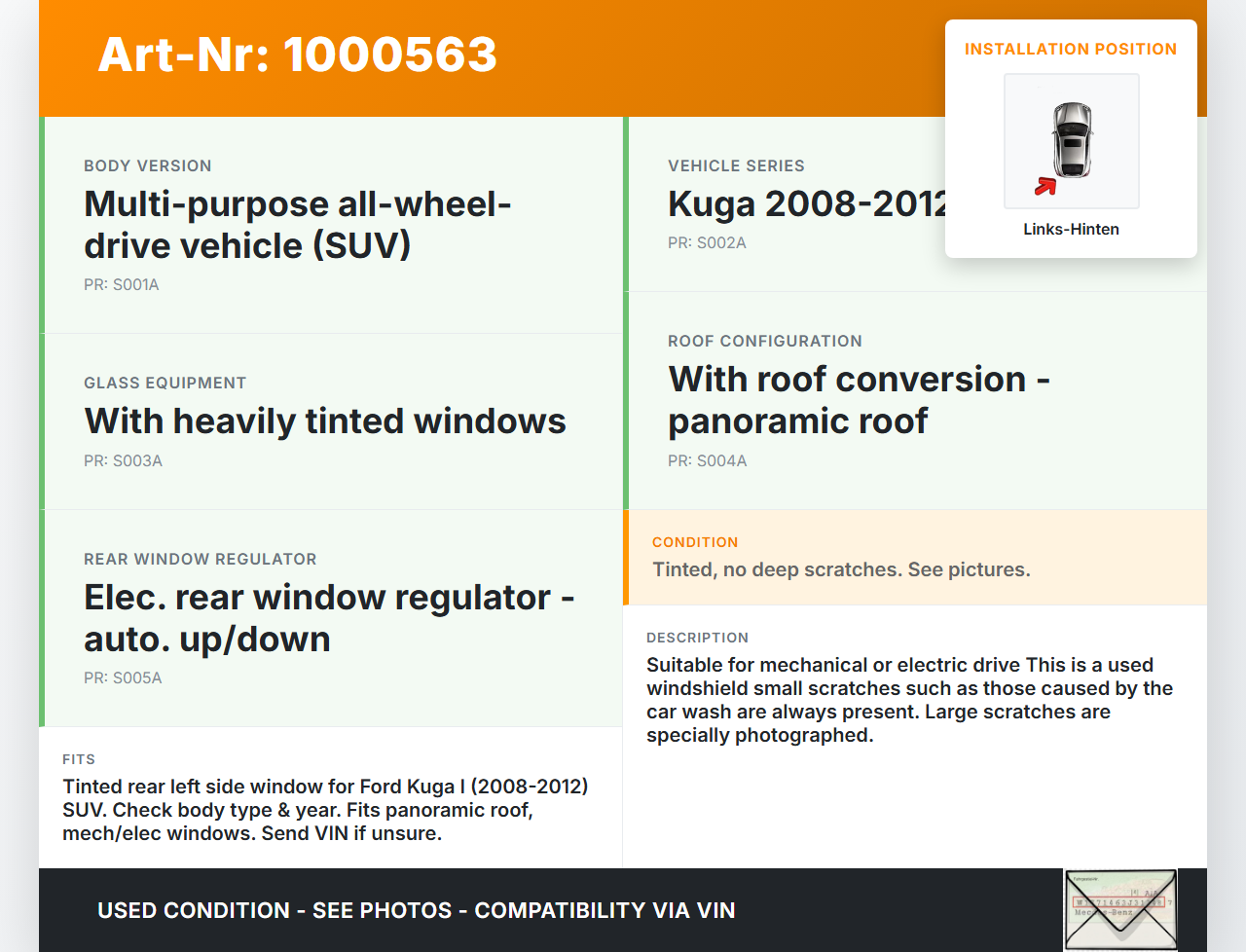Select Elec. rear window regulator value
The width and height of the screenshot is (1246, 952).
point(329,617)
